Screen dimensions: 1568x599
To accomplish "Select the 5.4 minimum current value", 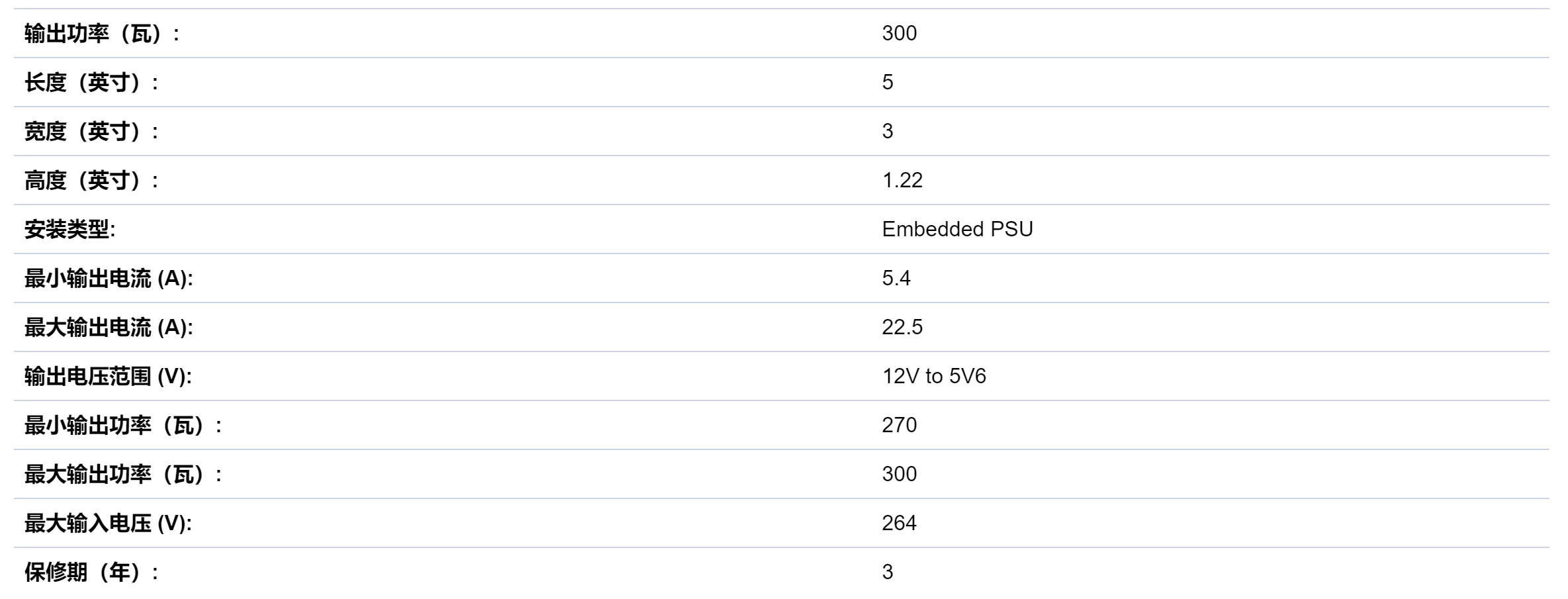I will [x=896, y=278].
